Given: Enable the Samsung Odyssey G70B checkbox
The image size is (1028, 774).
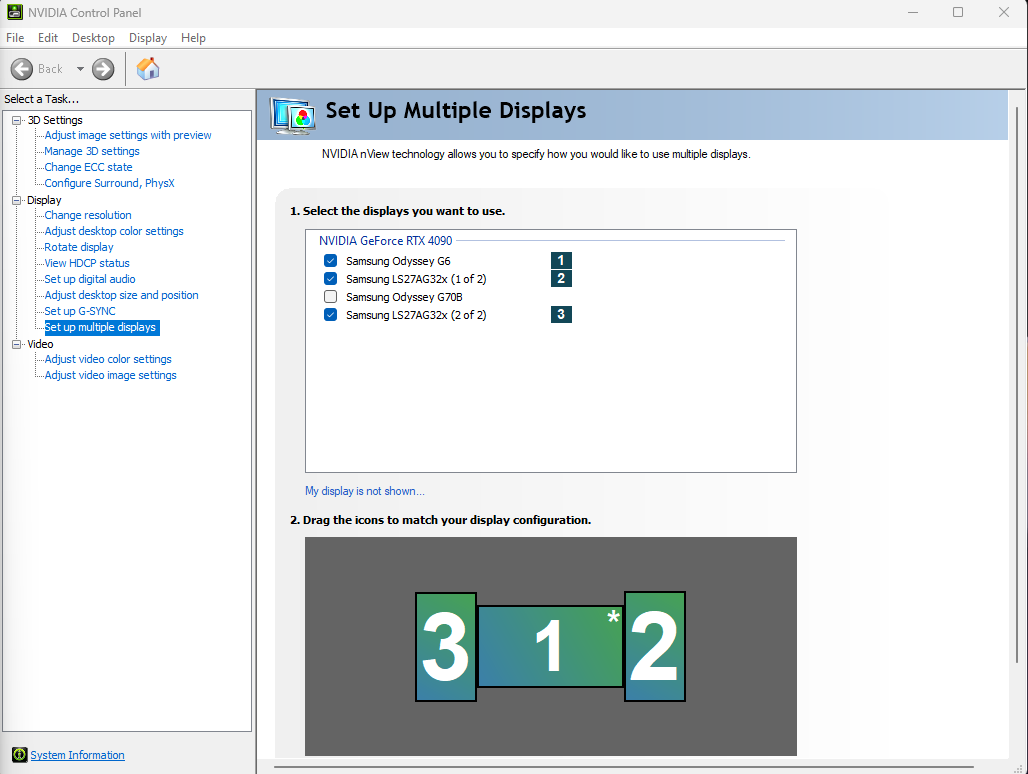Looking at the screenshot, I should tap(331, 297).
